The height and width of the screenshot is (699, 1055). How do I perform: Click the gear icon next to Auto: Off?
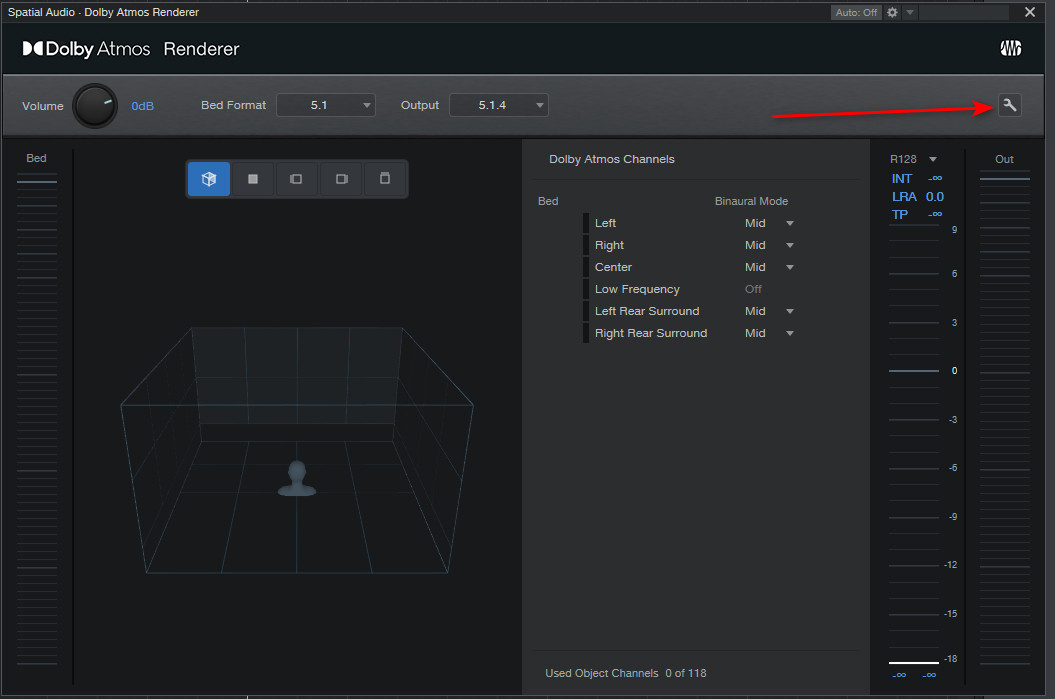click(892, 12)
